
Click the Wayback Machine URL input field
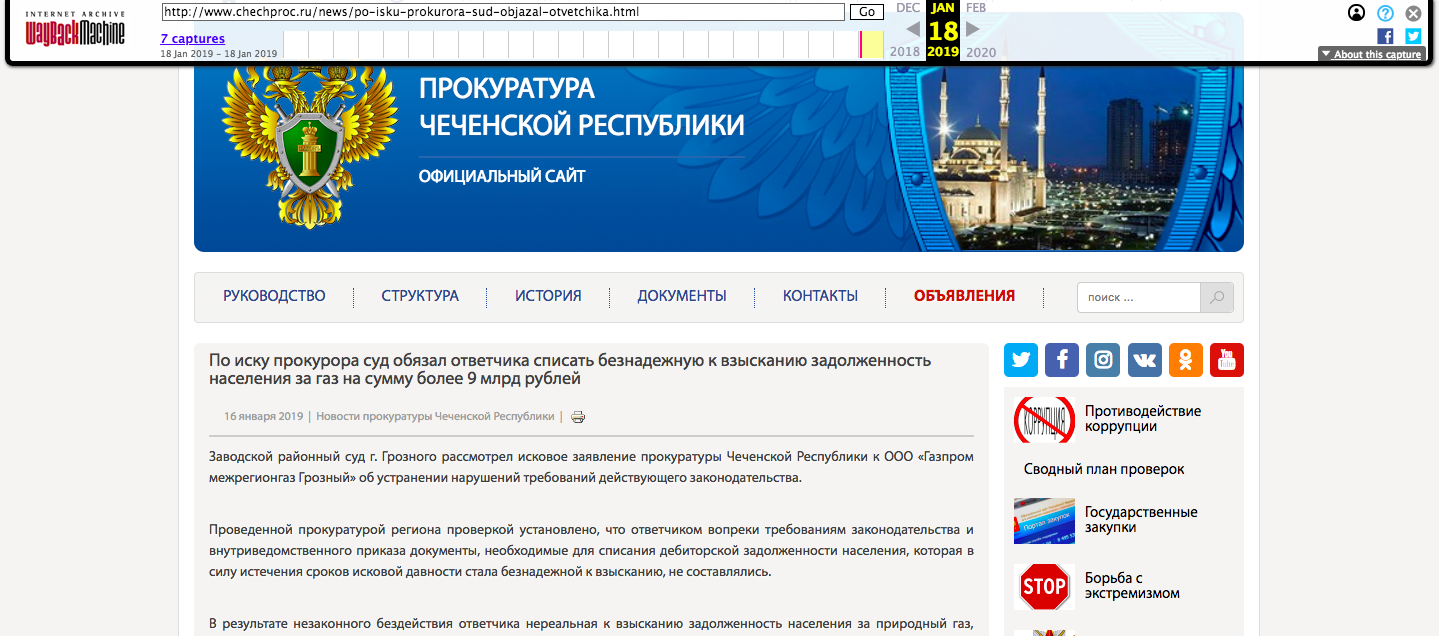pos(503,12)
